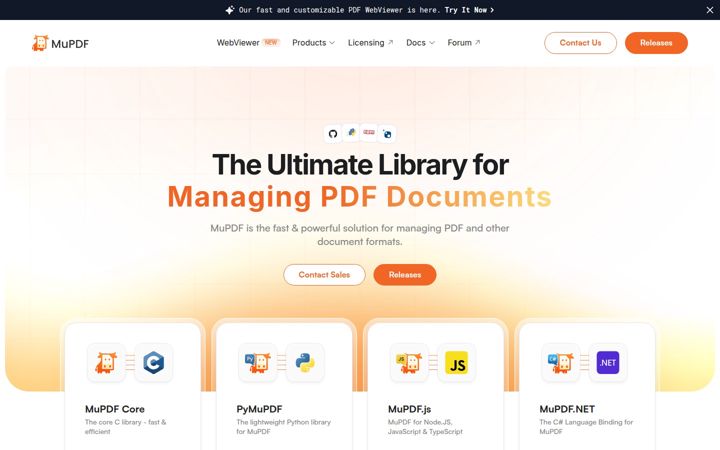
Task: Open the blue NuGet icon above the headline
Action: click(387, 134)
